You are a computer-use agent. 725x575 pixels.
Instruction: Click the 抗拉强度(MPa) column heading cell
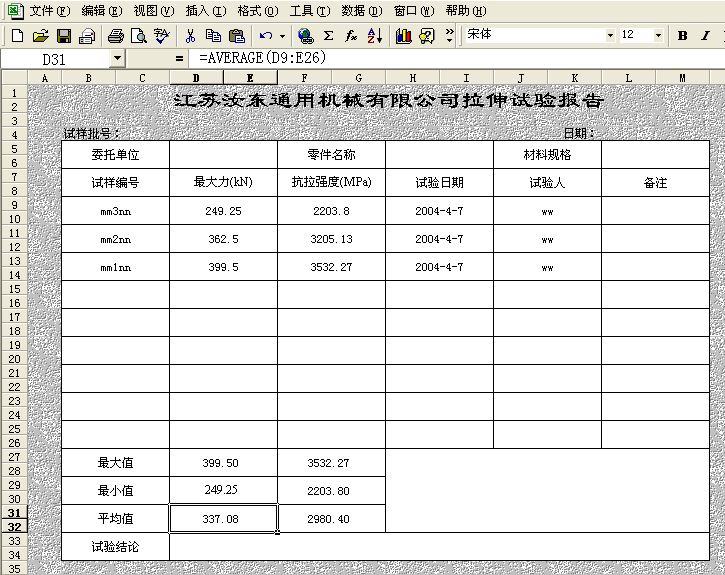tap(332, 183)
